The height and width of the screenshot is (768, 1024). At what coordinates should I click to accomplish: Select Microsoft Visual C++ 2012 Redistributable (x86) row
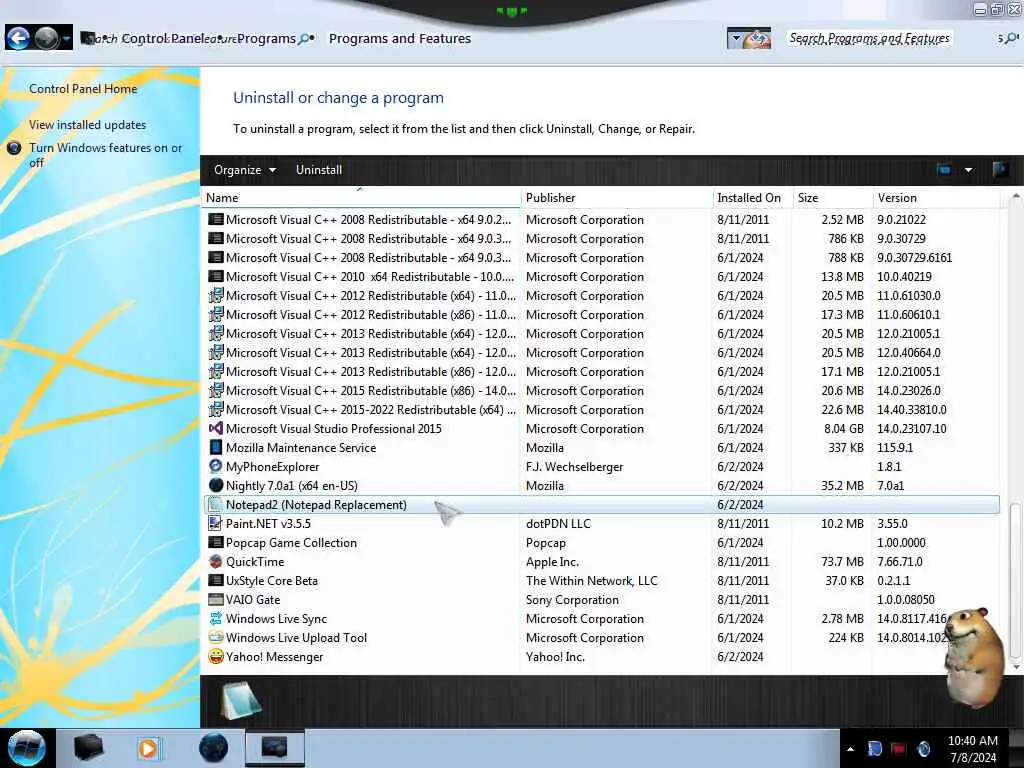[601, 314]
